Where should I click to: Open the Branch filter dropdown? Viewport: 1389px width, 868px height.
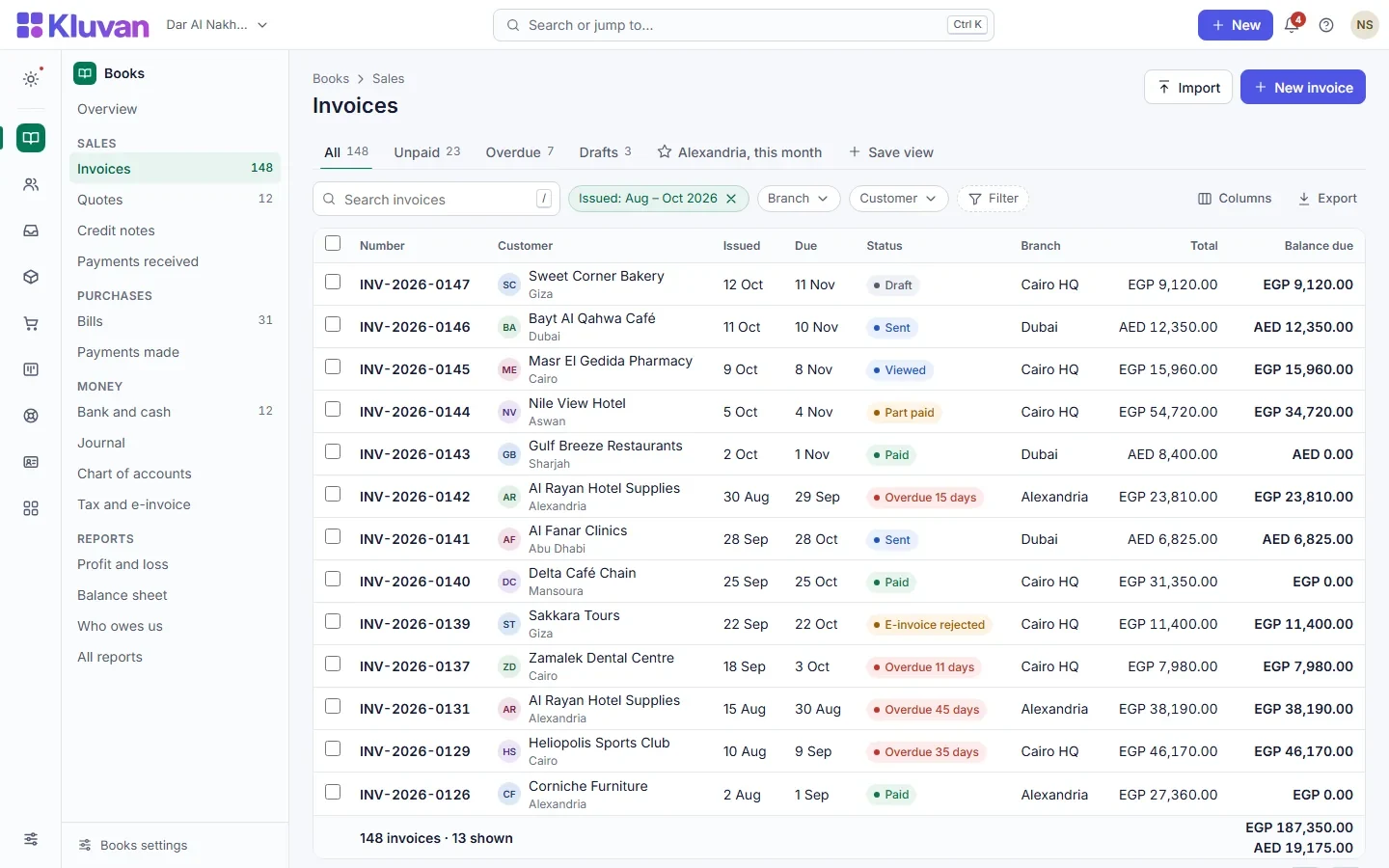coord(799,199)
